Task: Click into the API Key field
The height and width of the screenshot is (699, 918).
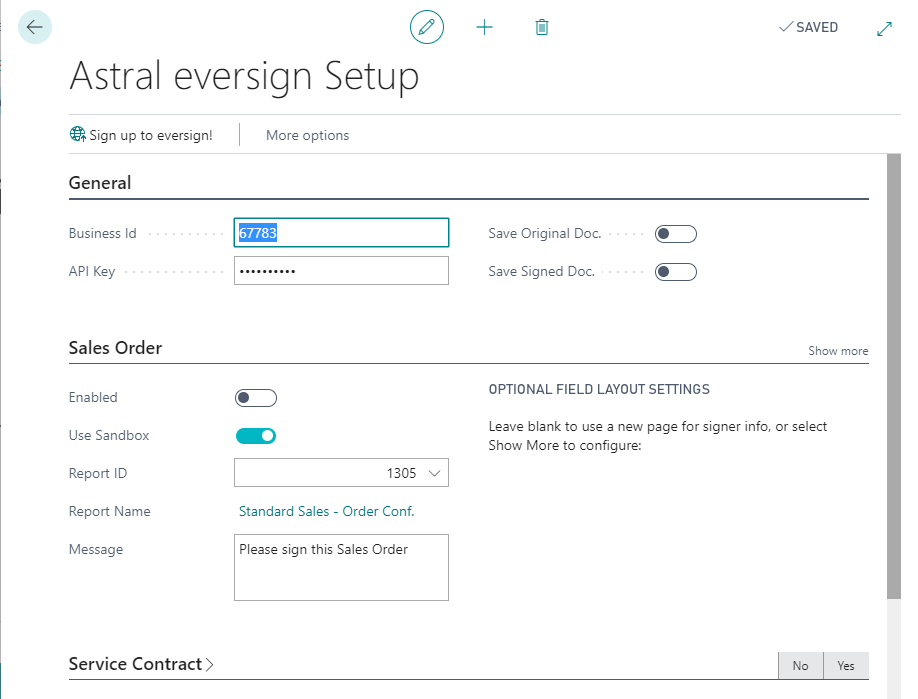Action: point(341,271)
